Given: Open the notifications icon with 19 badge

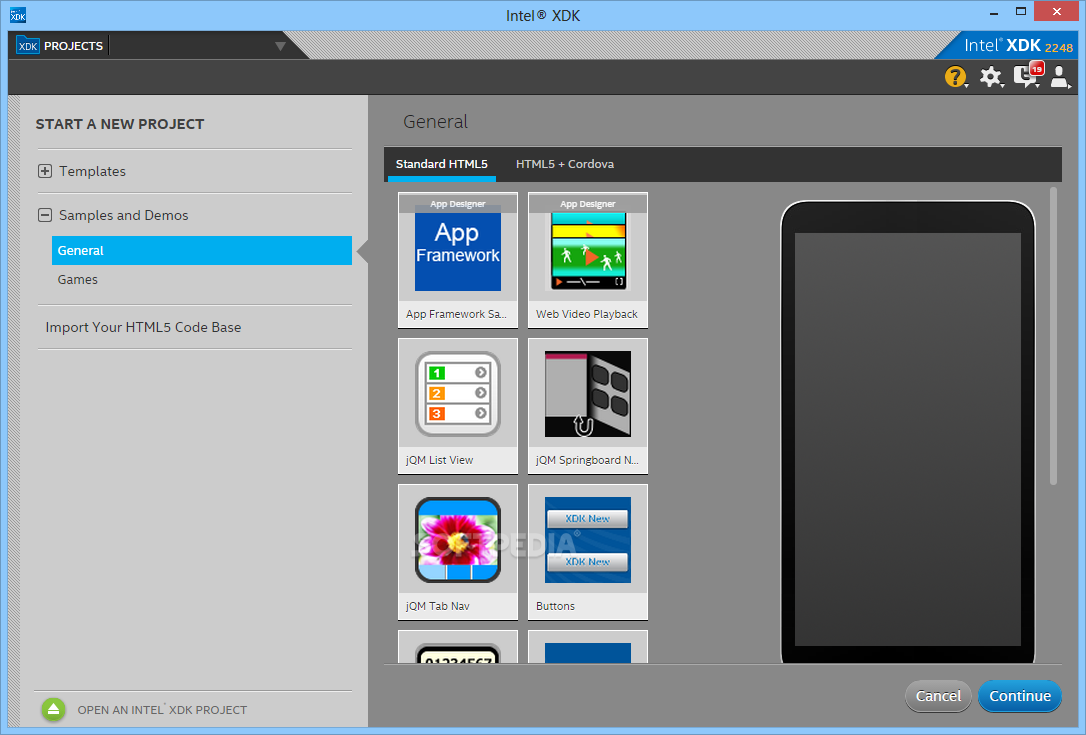Looking at the screenshot, I should click(1027, 76).
